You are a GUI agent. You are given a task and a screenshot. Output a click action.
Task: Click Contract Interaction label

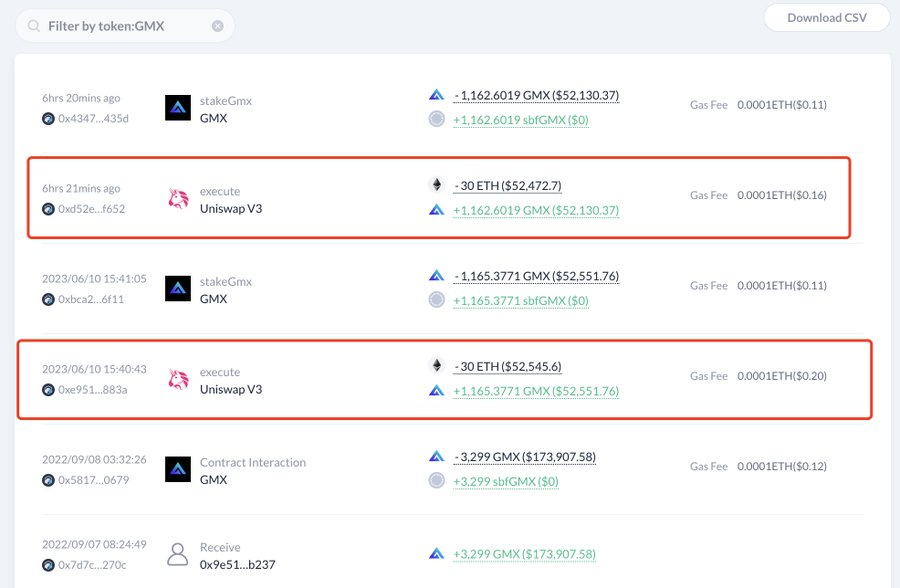point(253,463)
